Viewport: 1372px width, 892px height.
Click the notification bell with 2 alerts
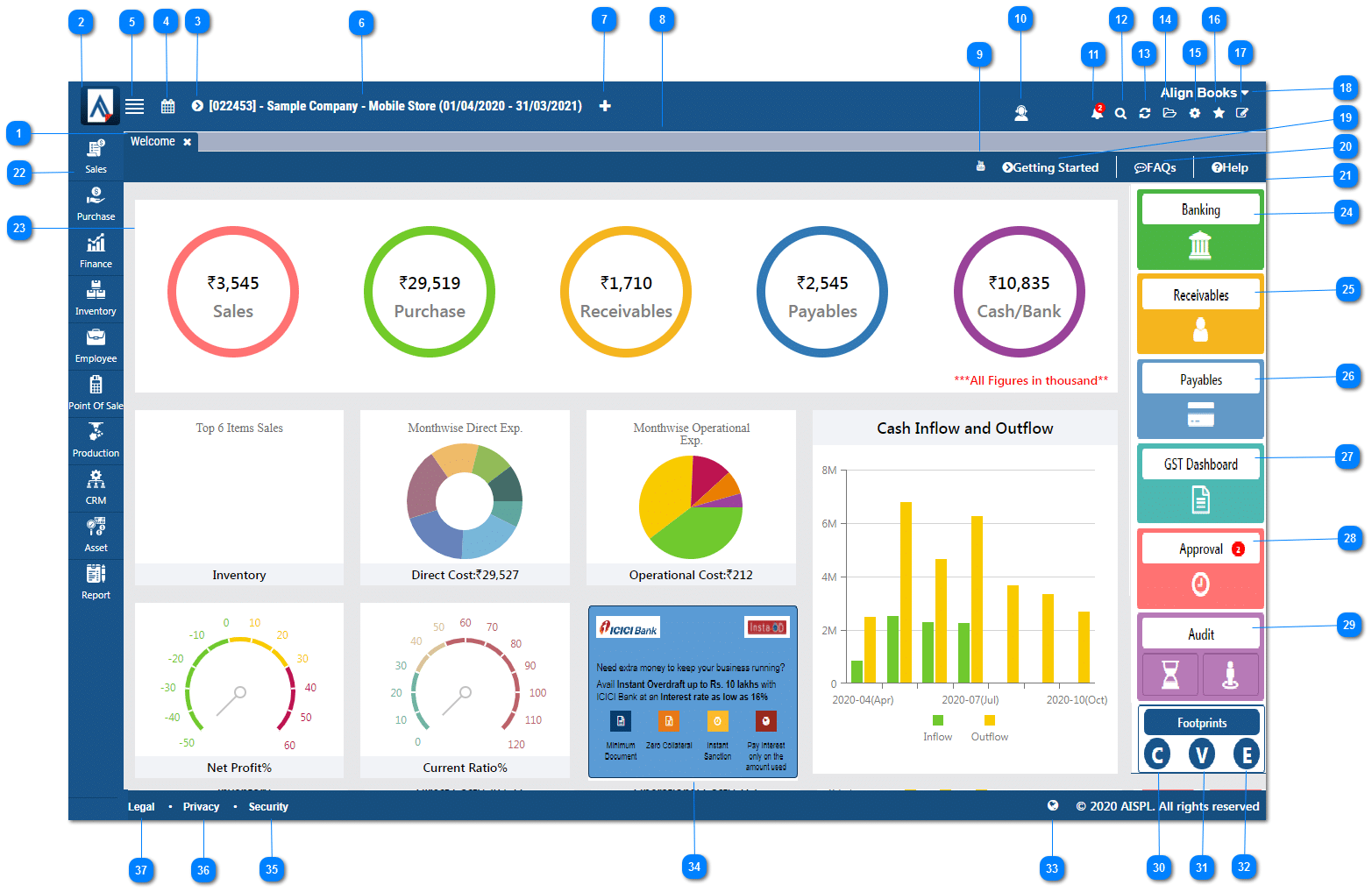coord(1097,113)
